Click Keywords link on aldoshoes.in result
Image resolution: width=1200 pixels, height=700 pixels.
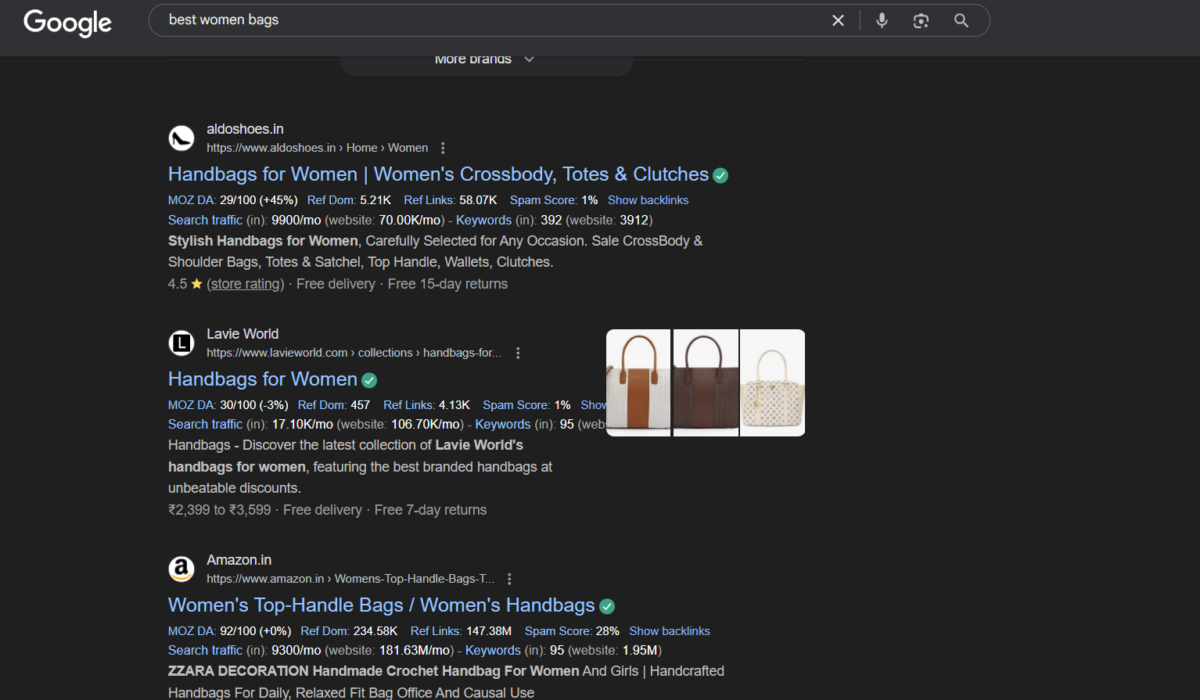(x=484, y=220)
